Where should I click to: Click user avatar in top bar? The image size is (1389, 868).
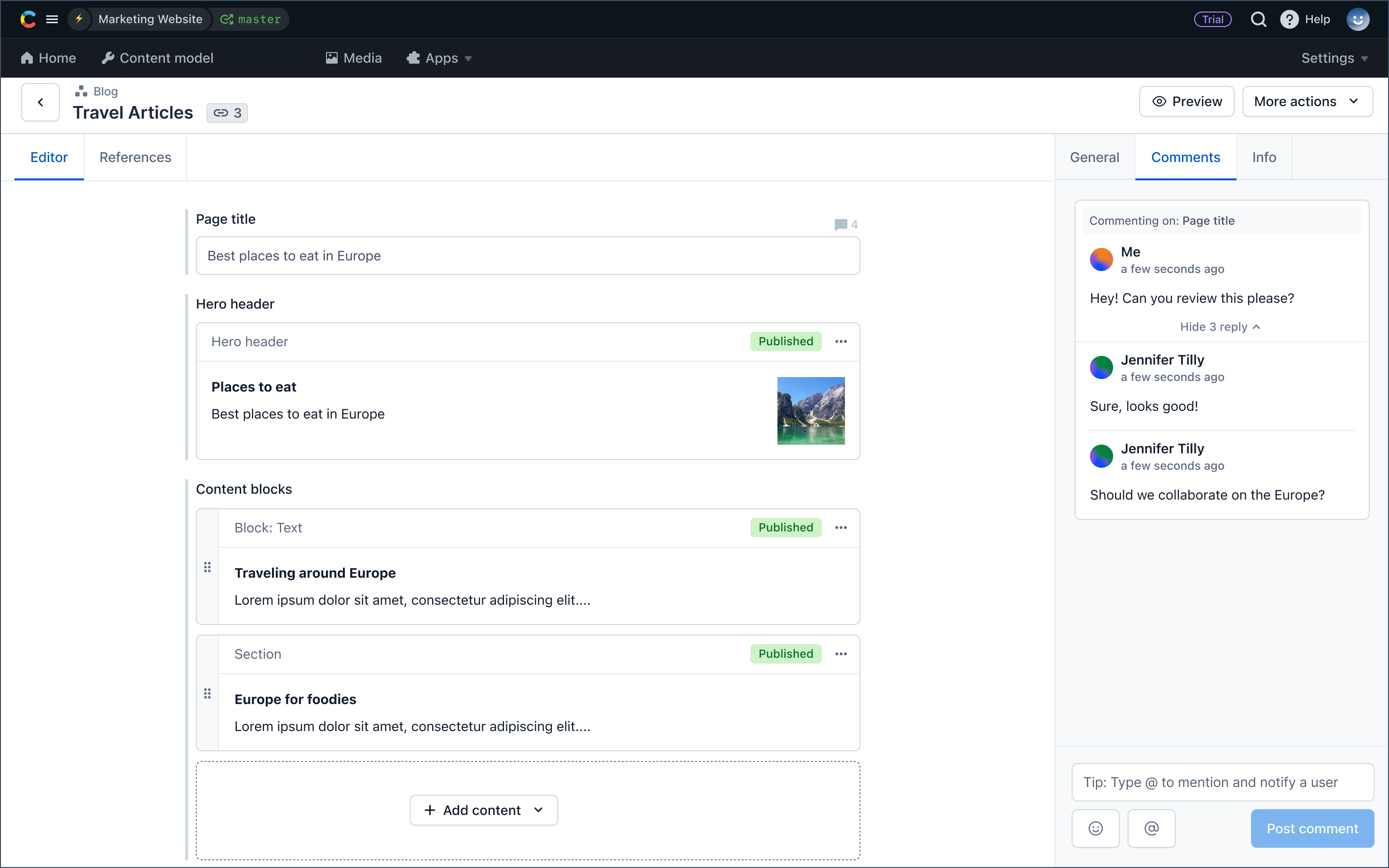(1358, 19)
